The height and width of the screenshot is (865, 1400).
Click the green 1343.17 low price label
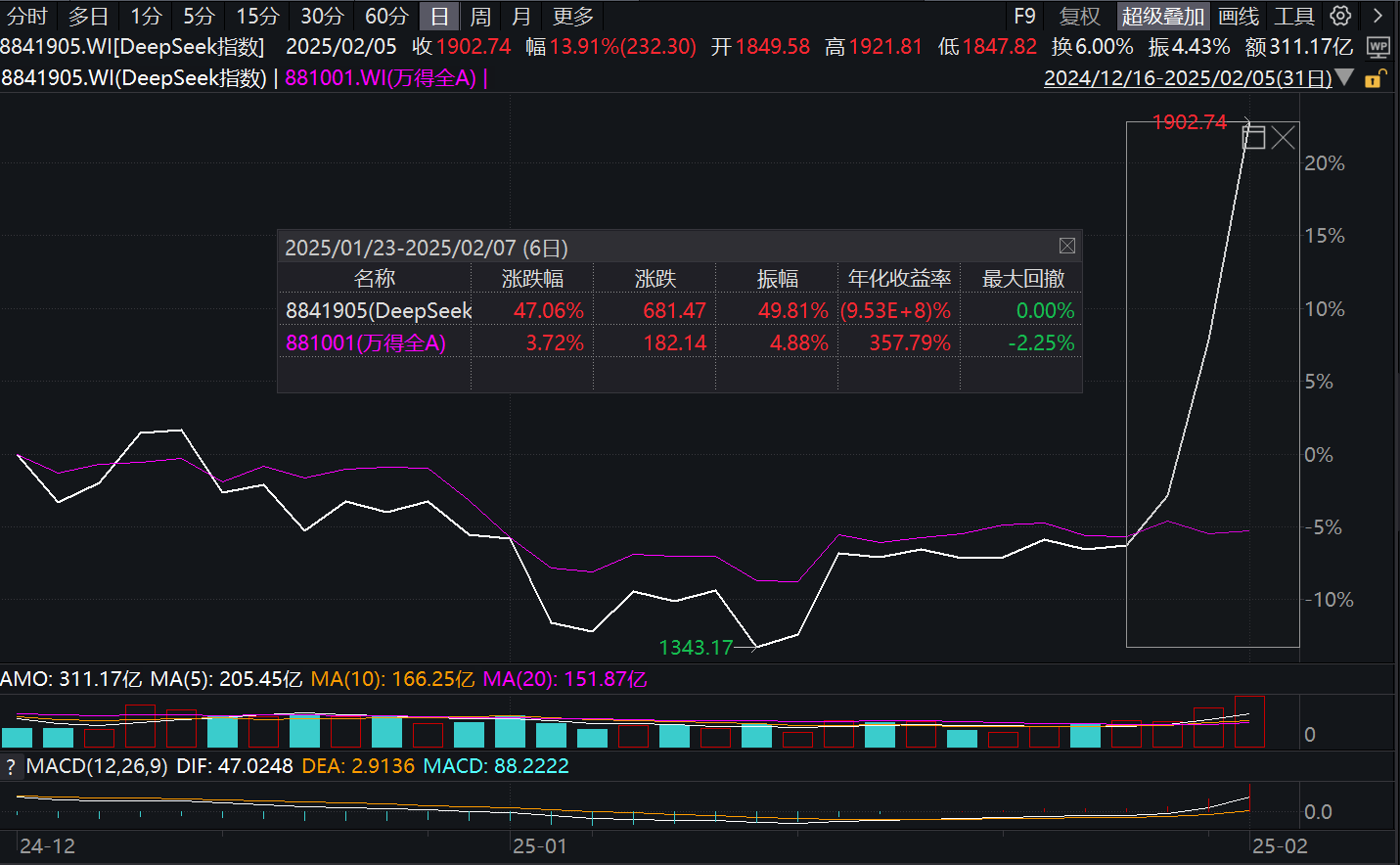pyautogui.click(x=697, y=647)
